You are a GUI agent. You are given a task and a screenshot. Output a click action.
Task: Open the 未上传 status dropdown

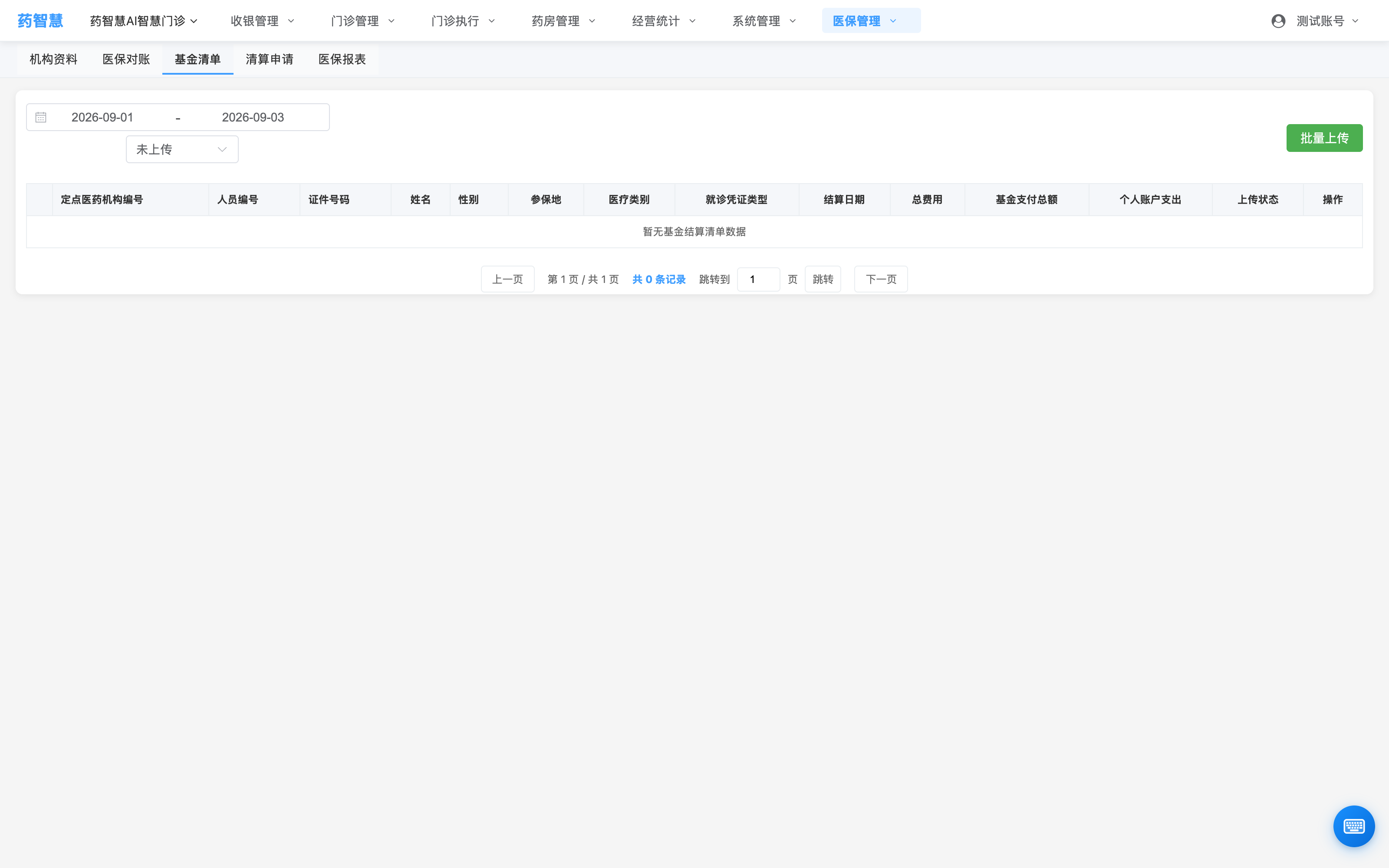[x=182, y=149]
